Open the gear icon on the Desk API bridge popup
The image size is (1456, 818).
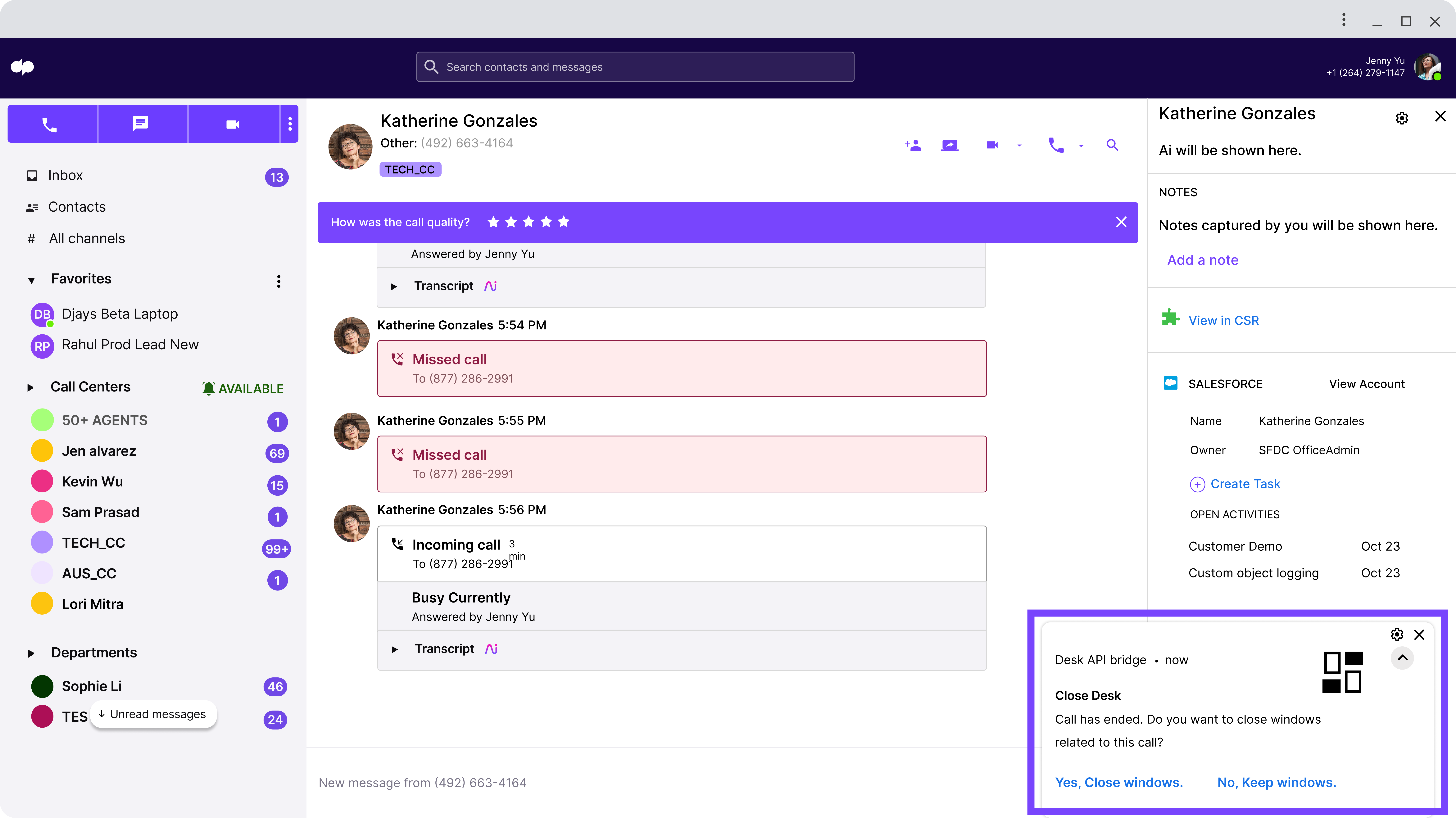(1397, 634)
